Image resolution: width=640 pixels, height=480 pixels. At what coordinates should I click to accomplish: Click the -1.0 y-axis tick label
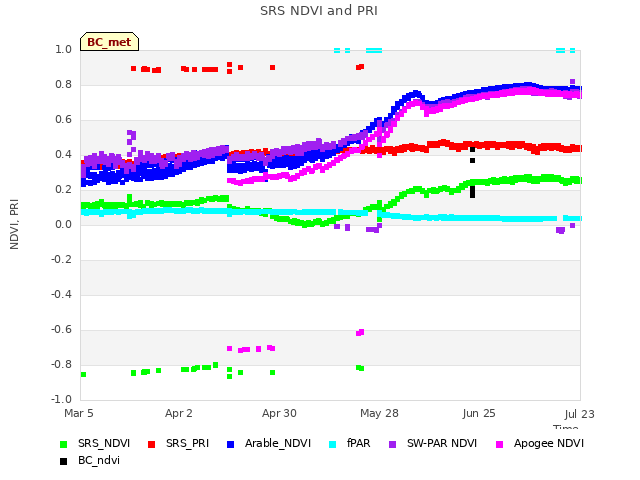(61, 400)
